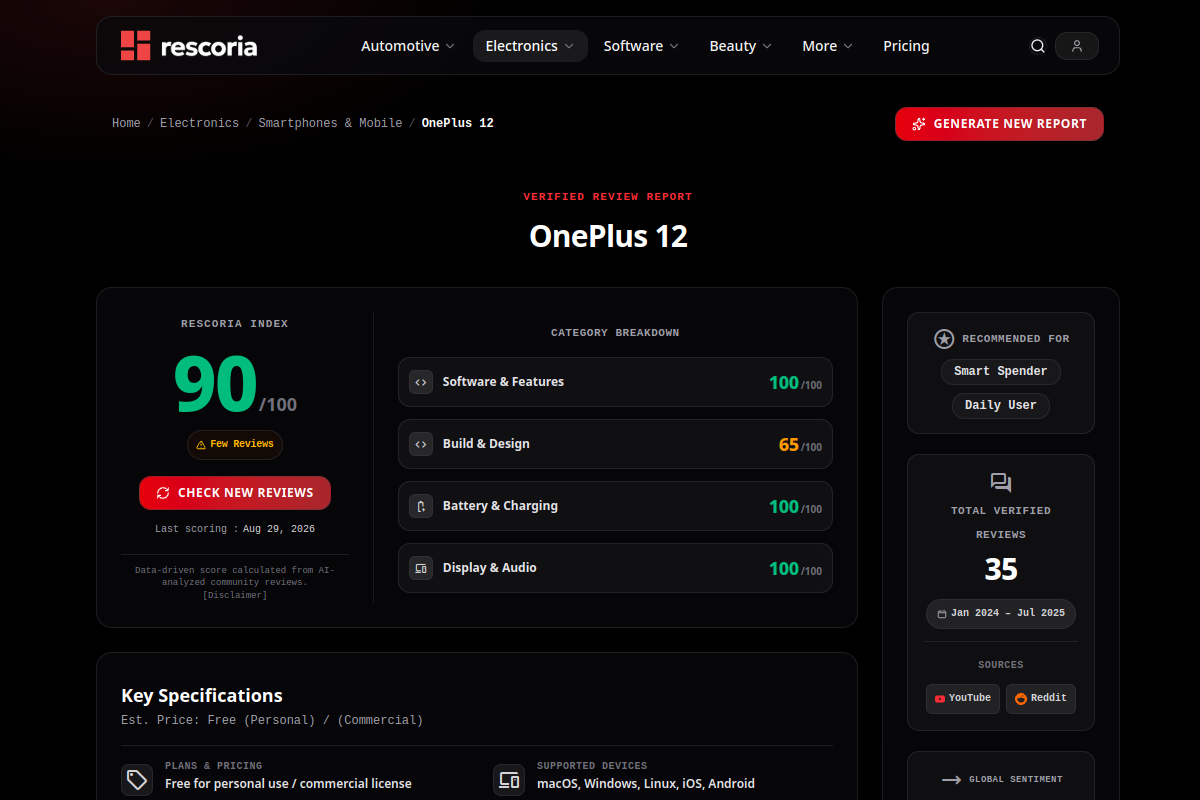Click Check New Reviews button

click(x=235, y=493)
